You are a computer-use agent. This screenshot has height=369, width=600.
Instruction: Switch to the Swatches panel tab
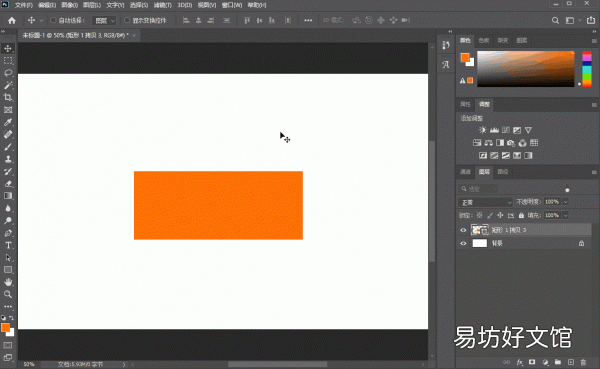[x=484, y=40]
